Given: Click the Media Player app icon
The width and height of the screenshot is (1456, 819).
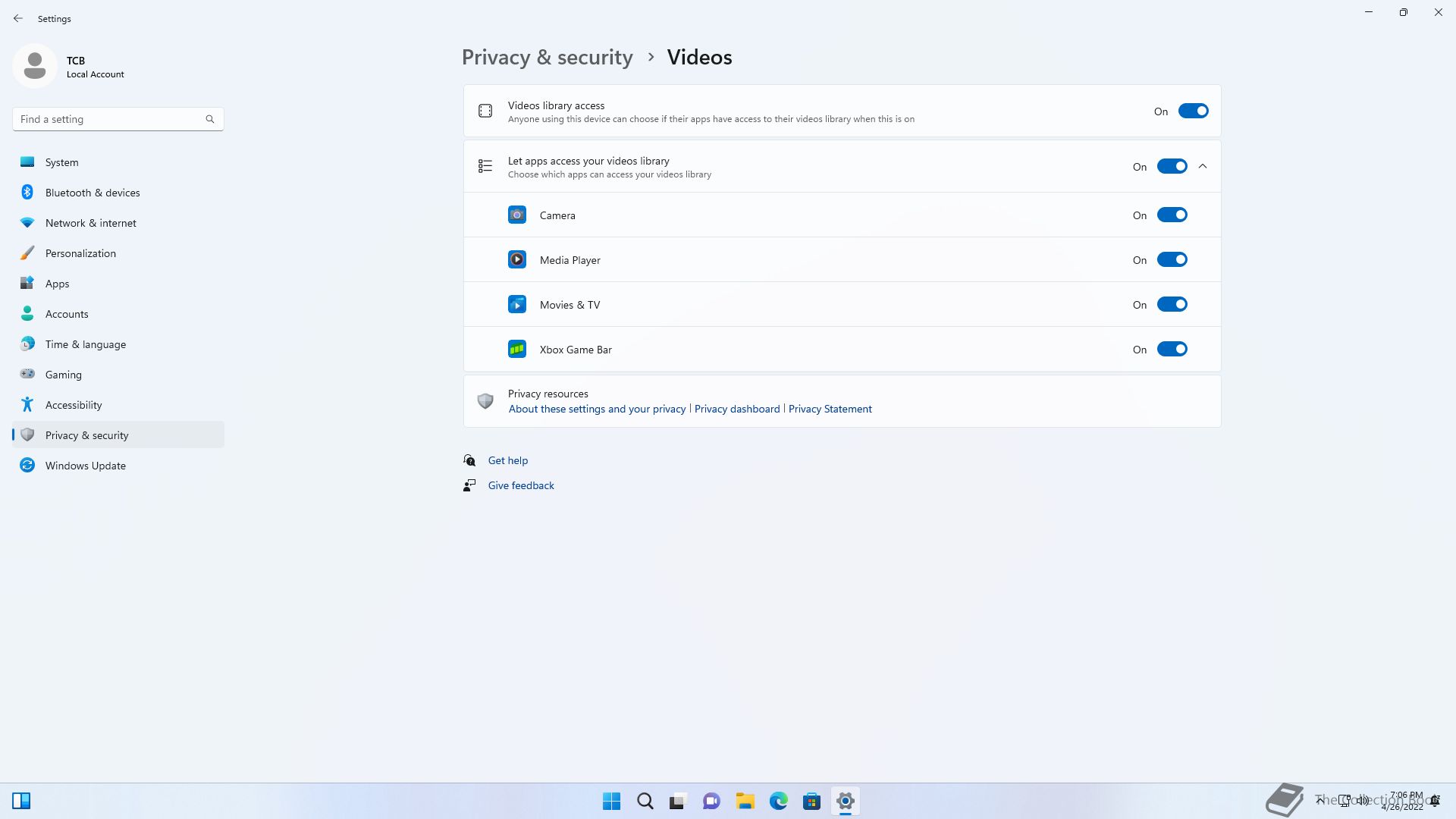Looking at the screenshot, I should (517, 260).
